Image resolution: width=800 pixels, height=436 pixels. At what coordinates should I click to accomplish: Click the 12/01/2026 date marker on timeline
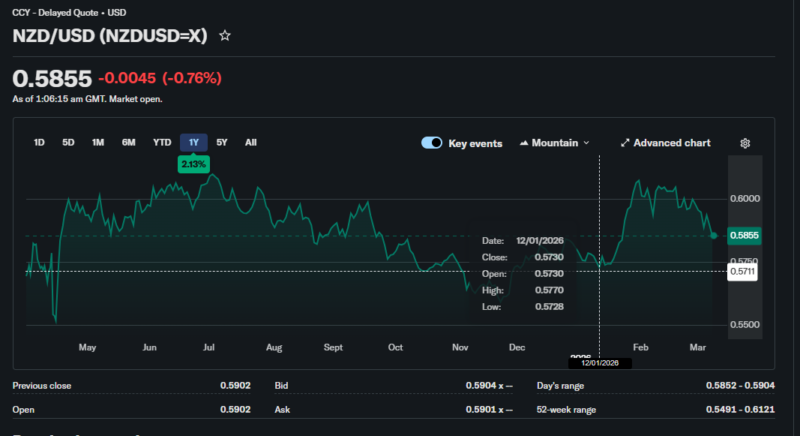[x=599, y=362]
